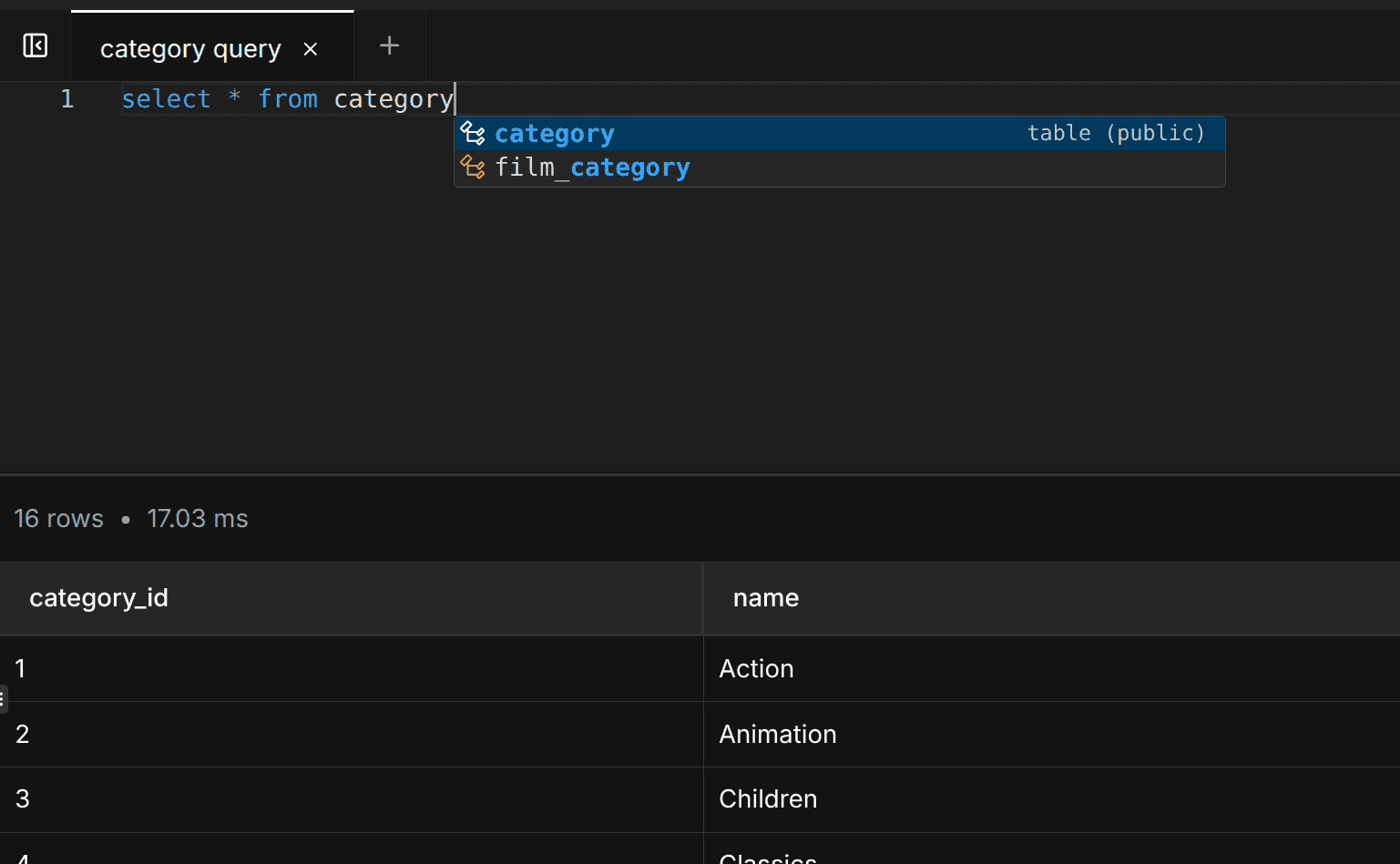Select the Animation cell in results
Screen dimensions: 1400x864
pyautogui.click(x=778, y=734)
